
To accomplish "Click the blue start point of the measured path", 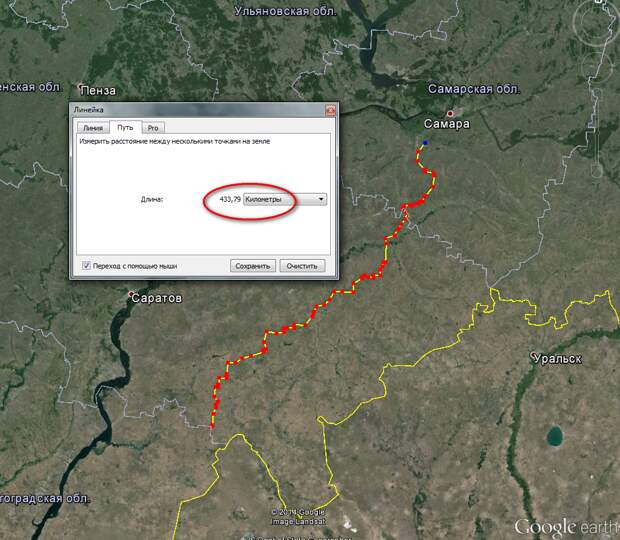I will click(425, 143).
